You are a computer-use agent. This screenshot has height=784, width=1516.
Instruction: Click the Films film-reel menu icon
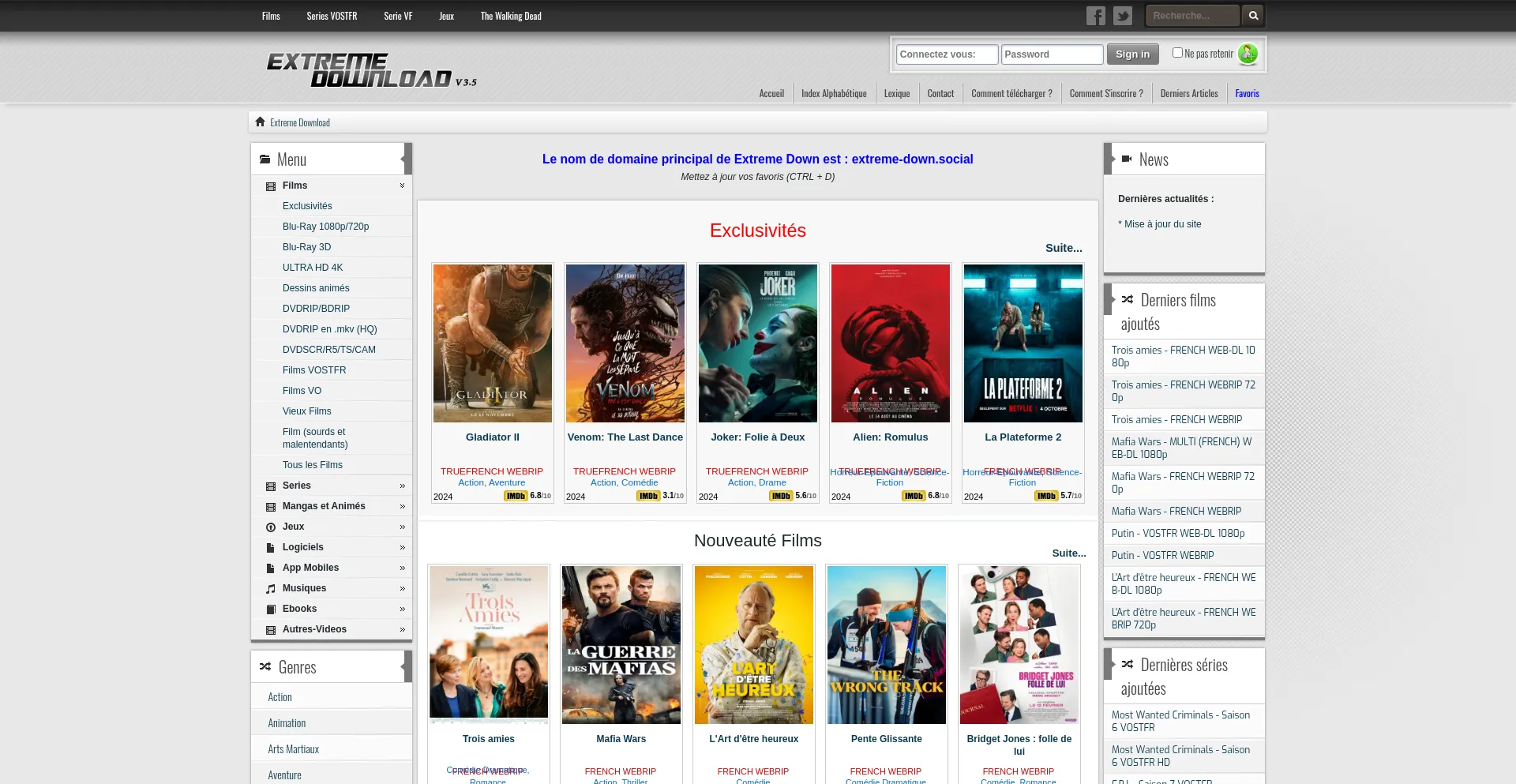tap(271, 186)
